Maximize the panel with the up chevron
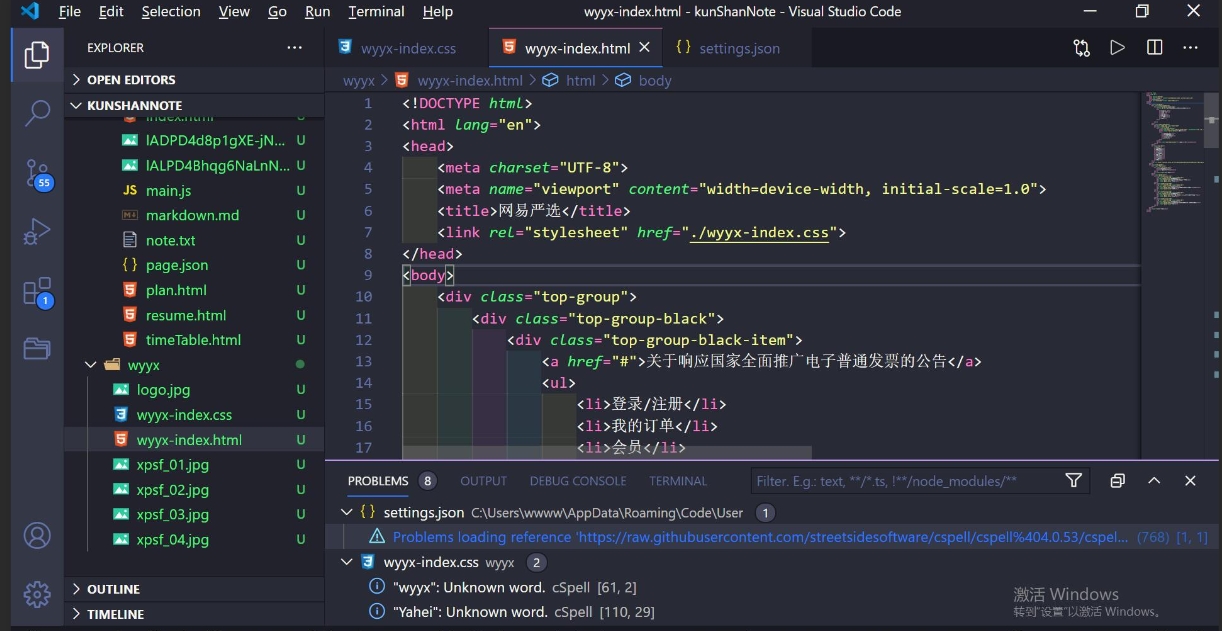 pos(1154,481)
